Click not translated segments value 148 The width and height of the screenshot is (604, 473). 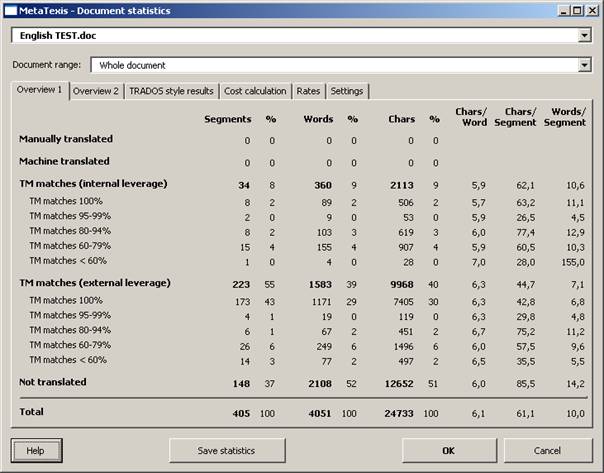pos(241,384)
